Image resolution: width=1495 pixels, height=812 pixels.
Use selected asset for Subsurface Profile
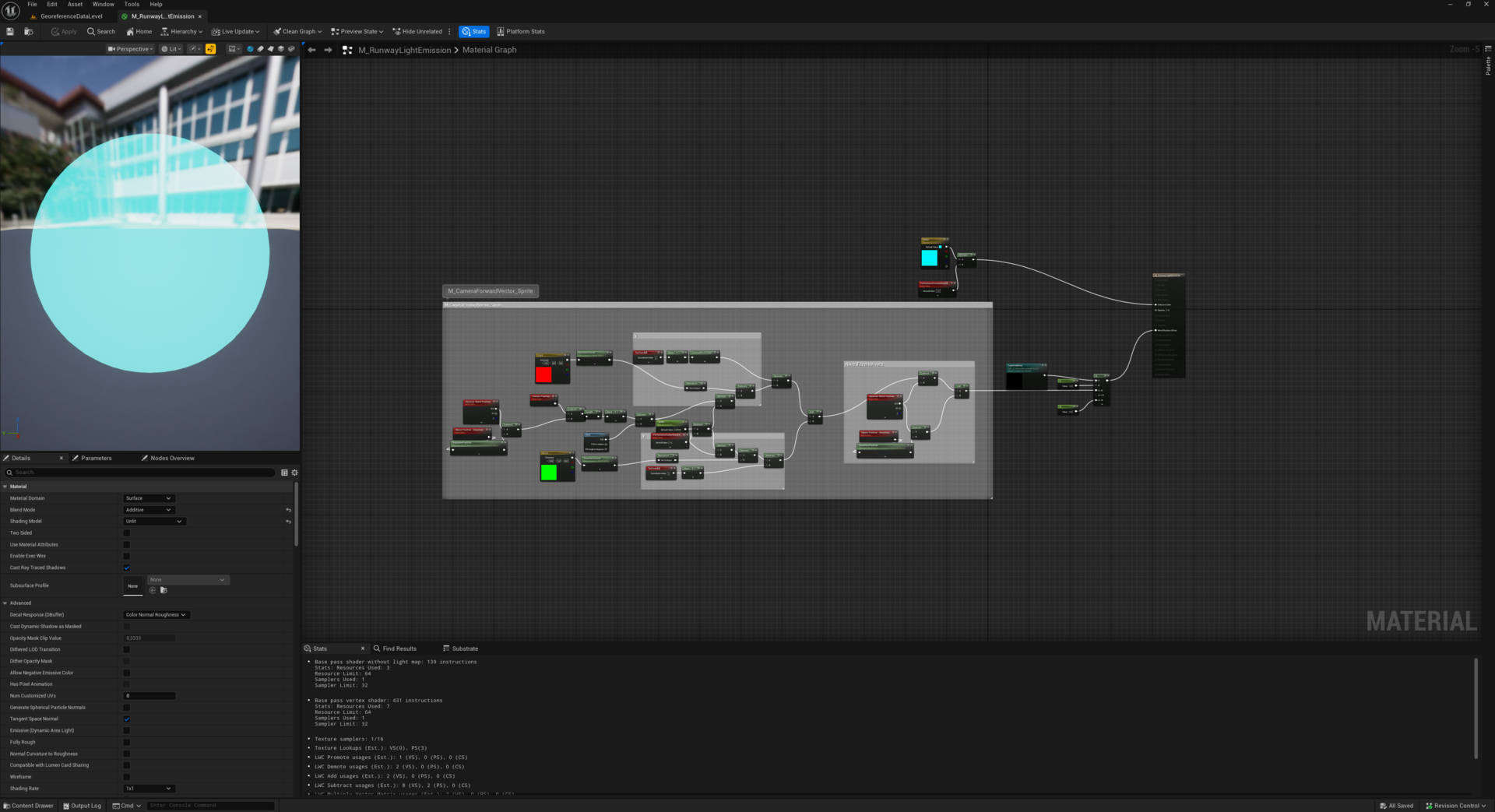153,591
